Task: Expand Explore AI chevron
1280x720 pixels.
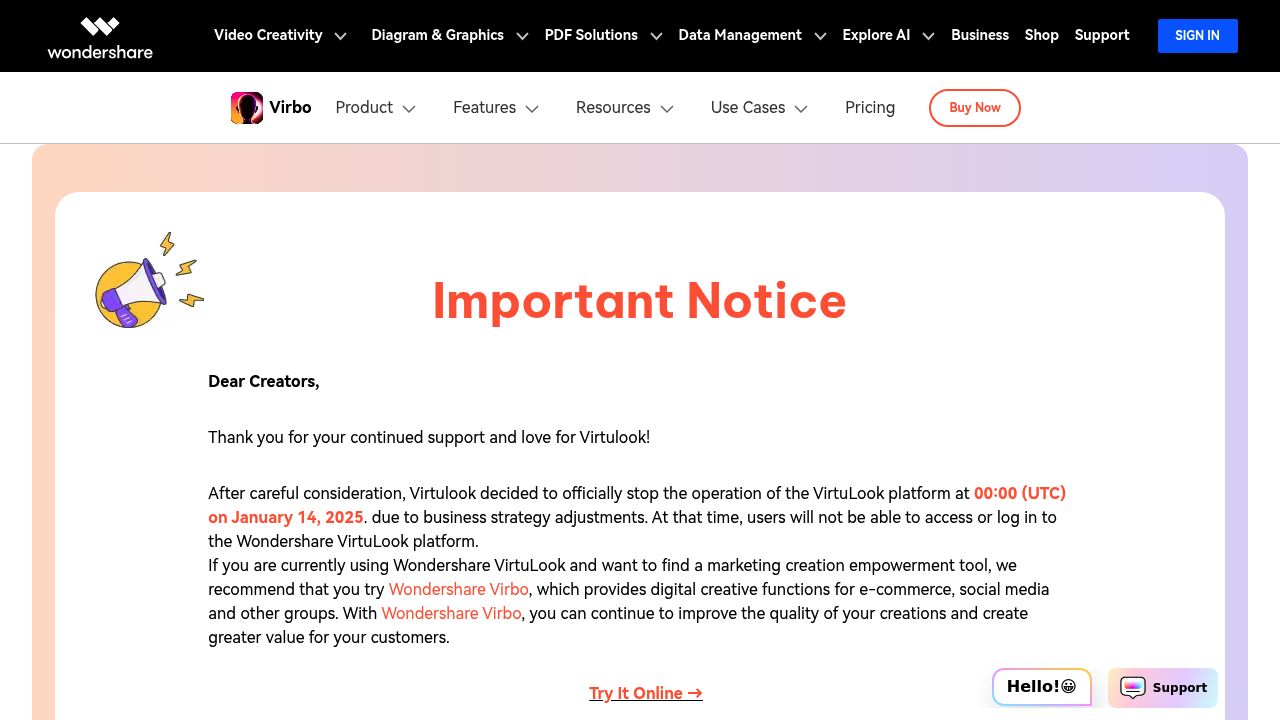Action: click(928, 36)
